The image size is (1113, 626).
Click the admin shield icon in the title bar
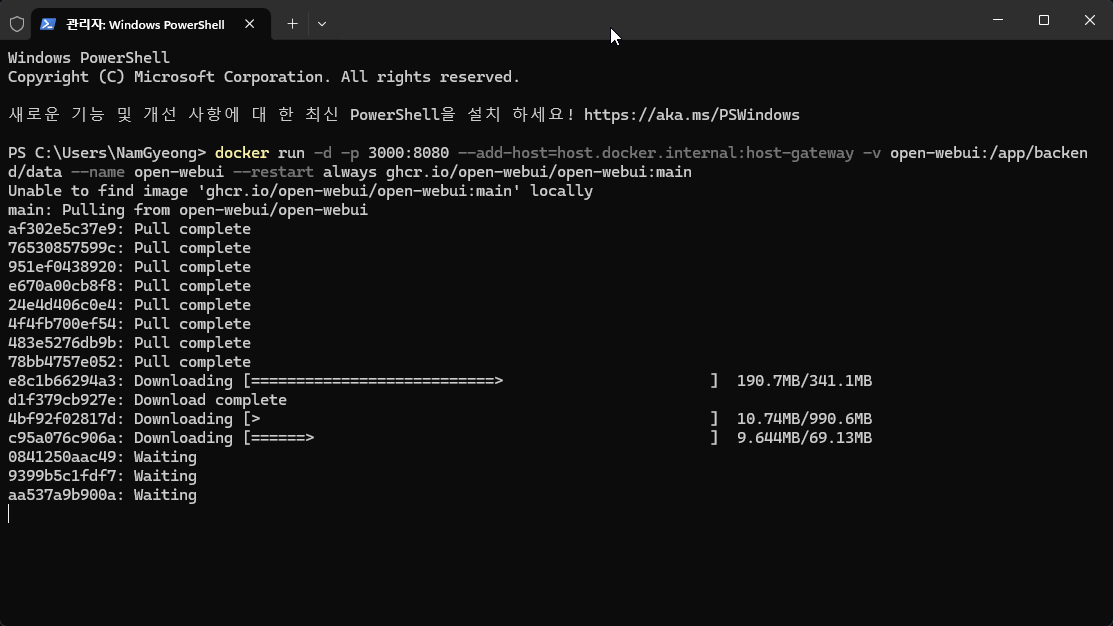tap(17, 23)
